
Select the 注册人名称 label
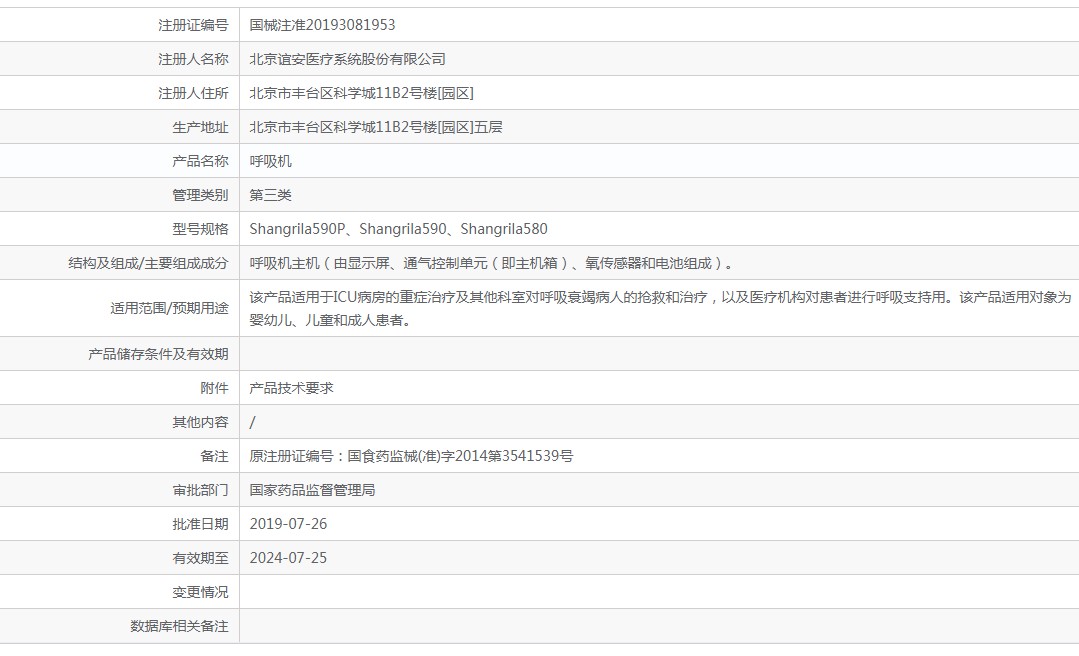[x=193, y=59]
